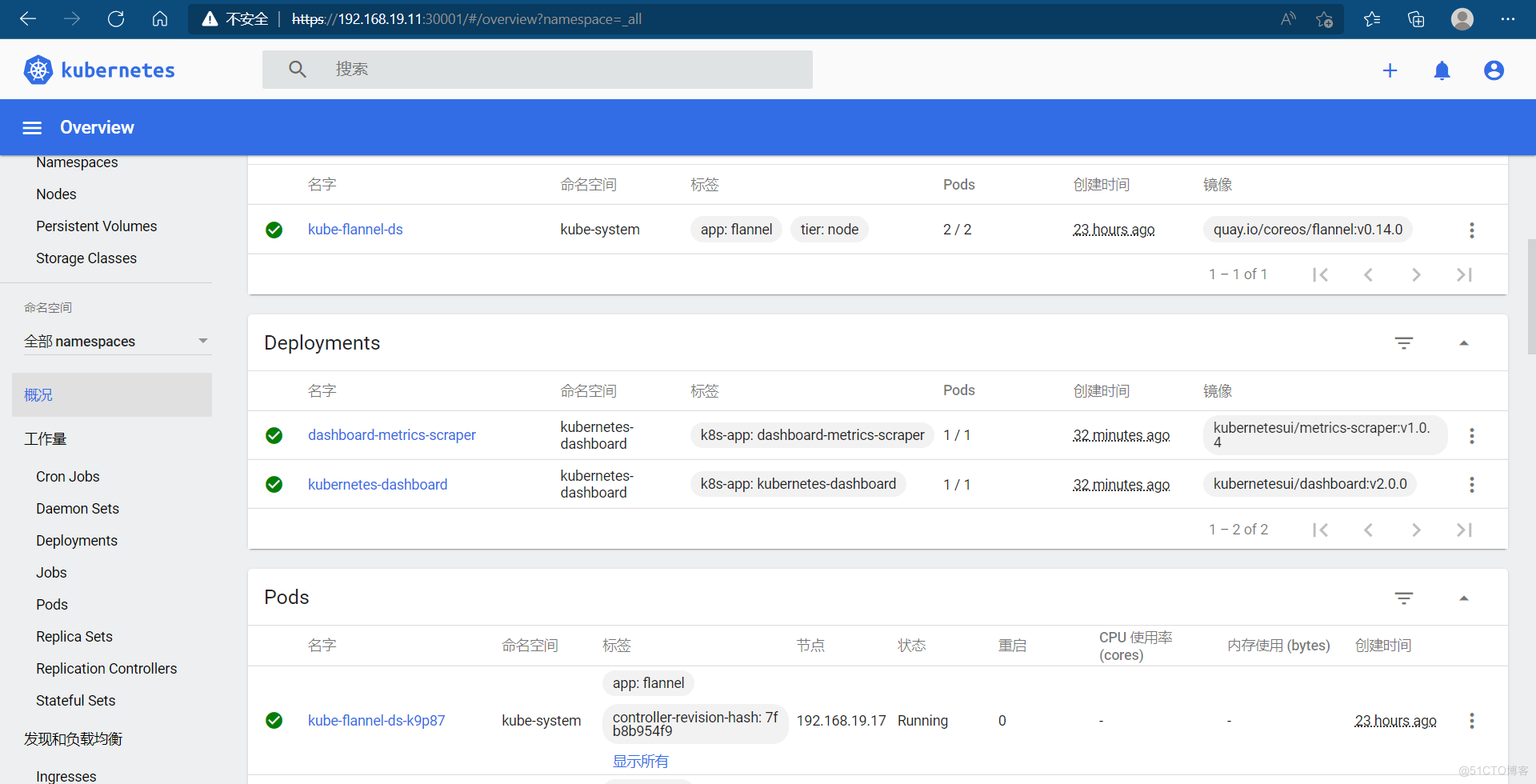Go to browser home page icon

160,18
